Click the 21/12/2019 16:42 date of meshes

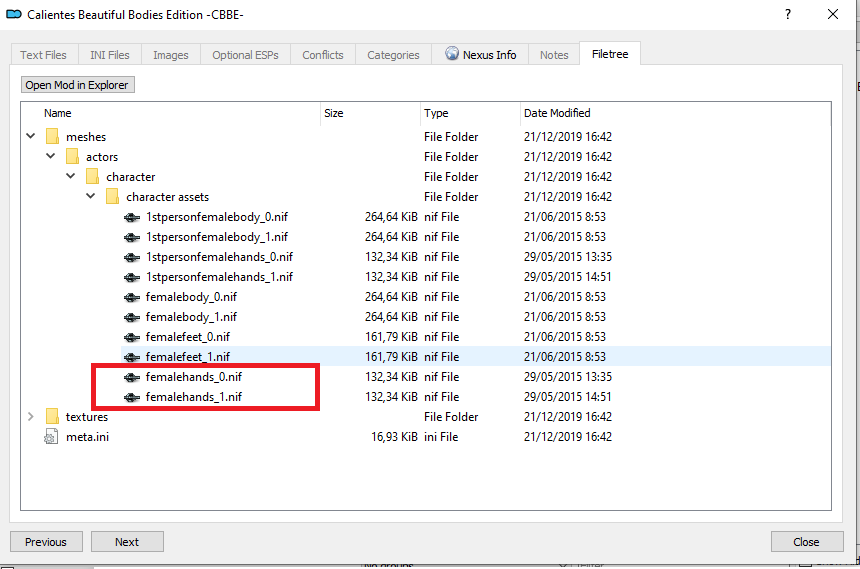[x=568, y=137]
